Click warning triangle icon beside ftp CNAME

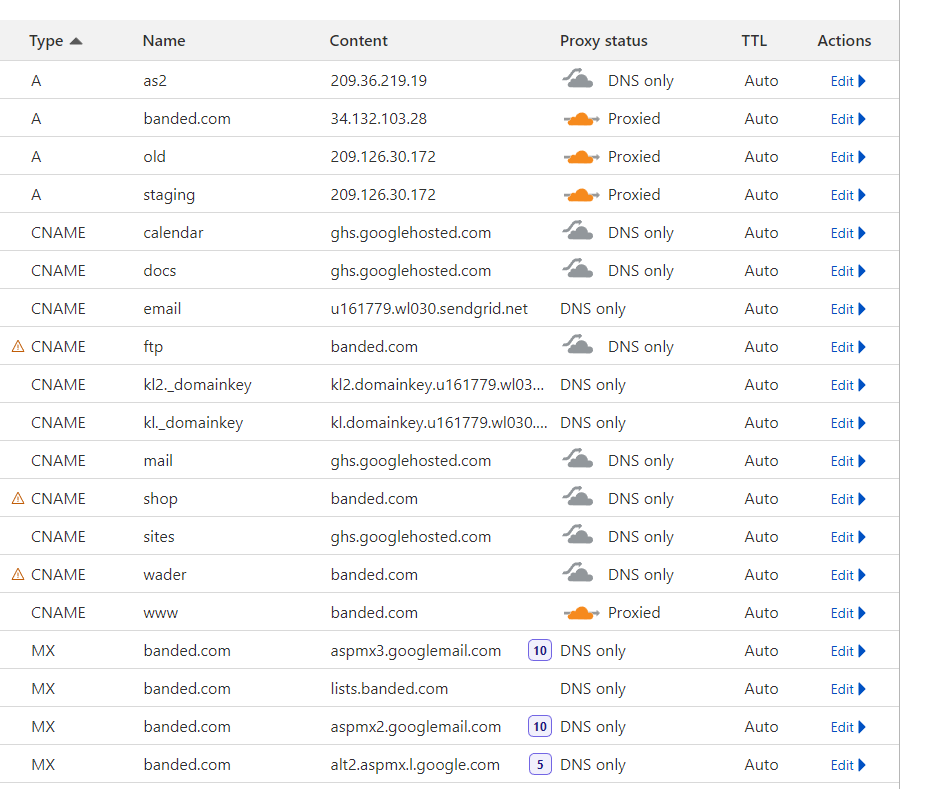(18, 346)
